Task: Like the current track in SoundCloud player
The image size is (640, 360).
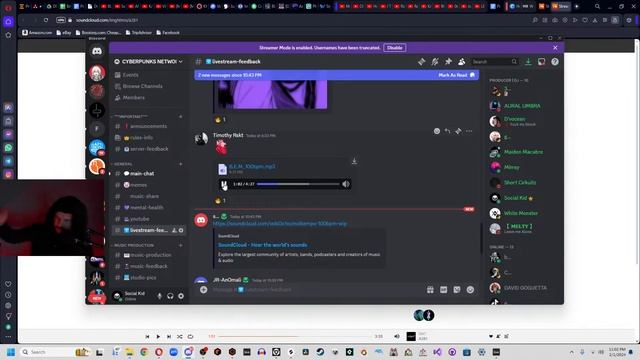Action: 491,336
